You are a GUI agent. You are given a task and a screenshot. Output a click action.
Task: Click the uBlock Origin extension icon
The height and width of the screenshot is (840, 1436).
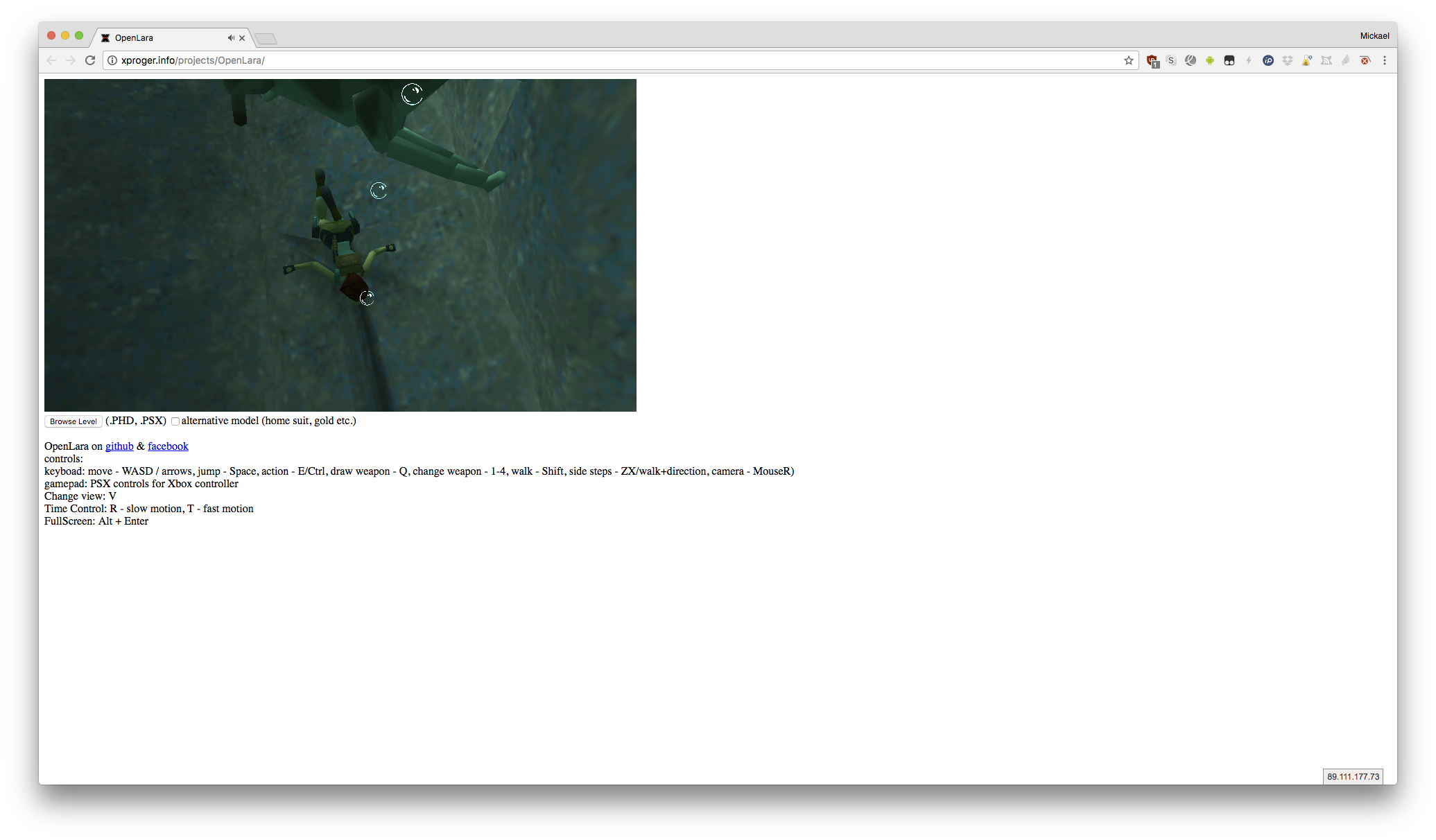[x=1152, y=60]
